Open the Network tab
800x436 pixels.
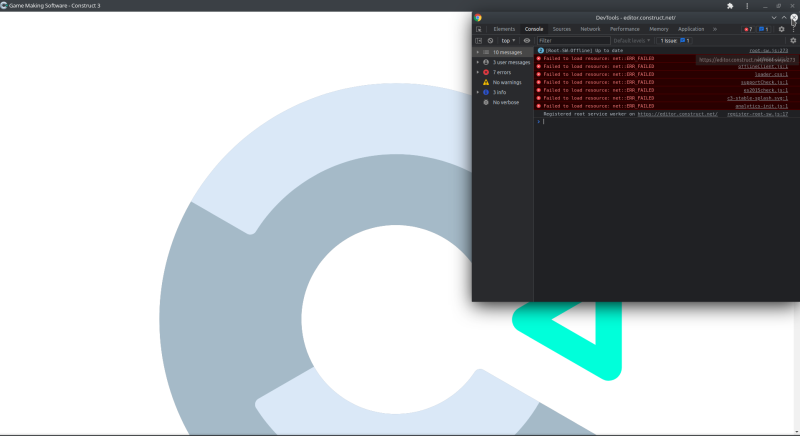(x=590, y=29)
